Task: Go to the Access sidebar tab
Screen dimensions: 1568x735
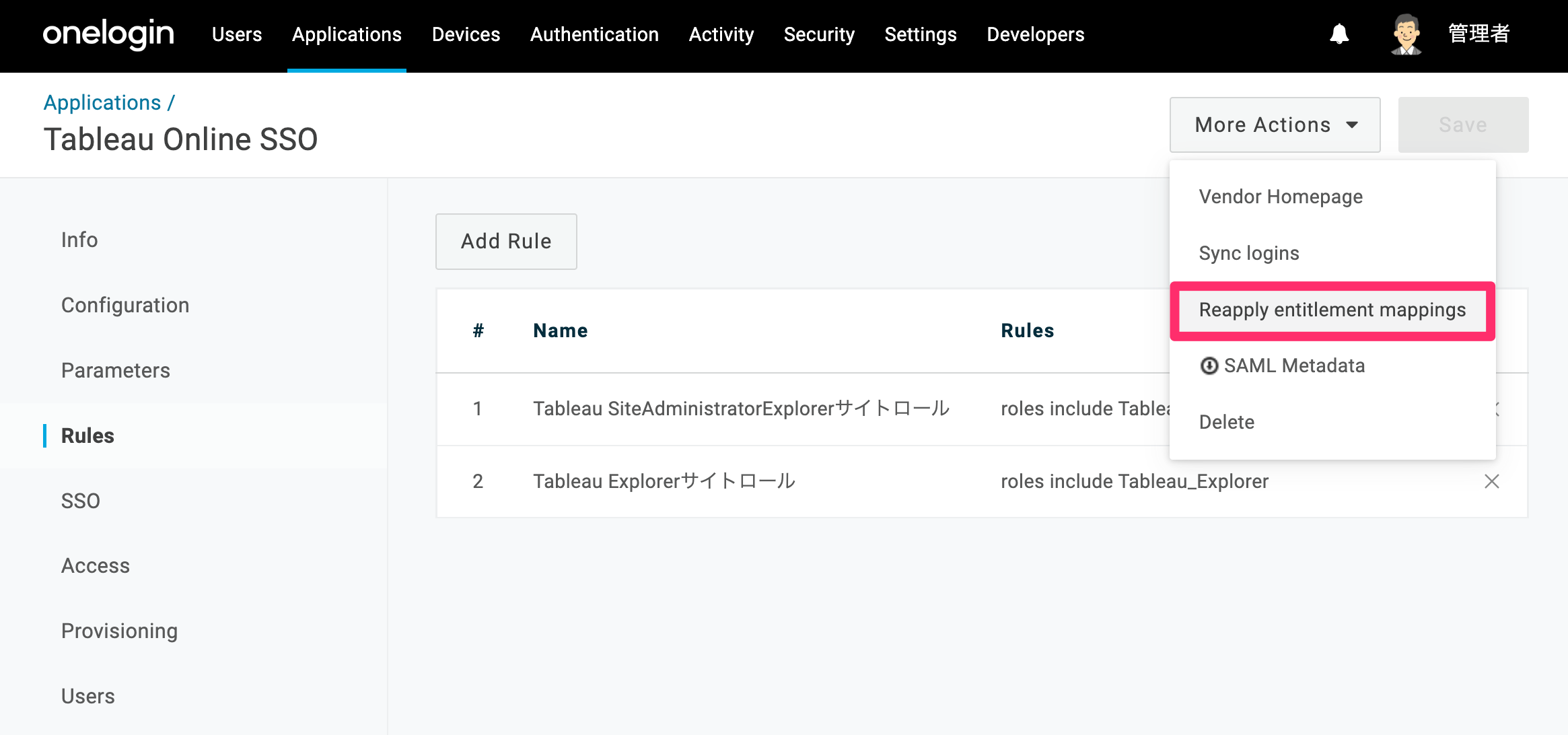Action: tap(95, 565)
